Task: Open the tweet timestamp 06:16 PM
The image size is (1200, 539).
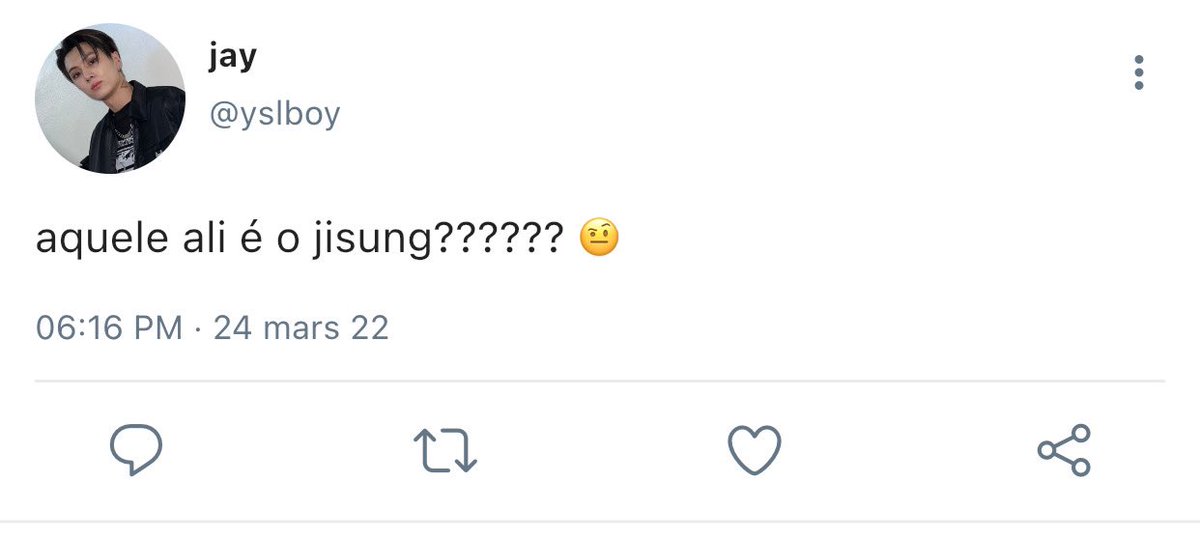Action: (109, 327)
